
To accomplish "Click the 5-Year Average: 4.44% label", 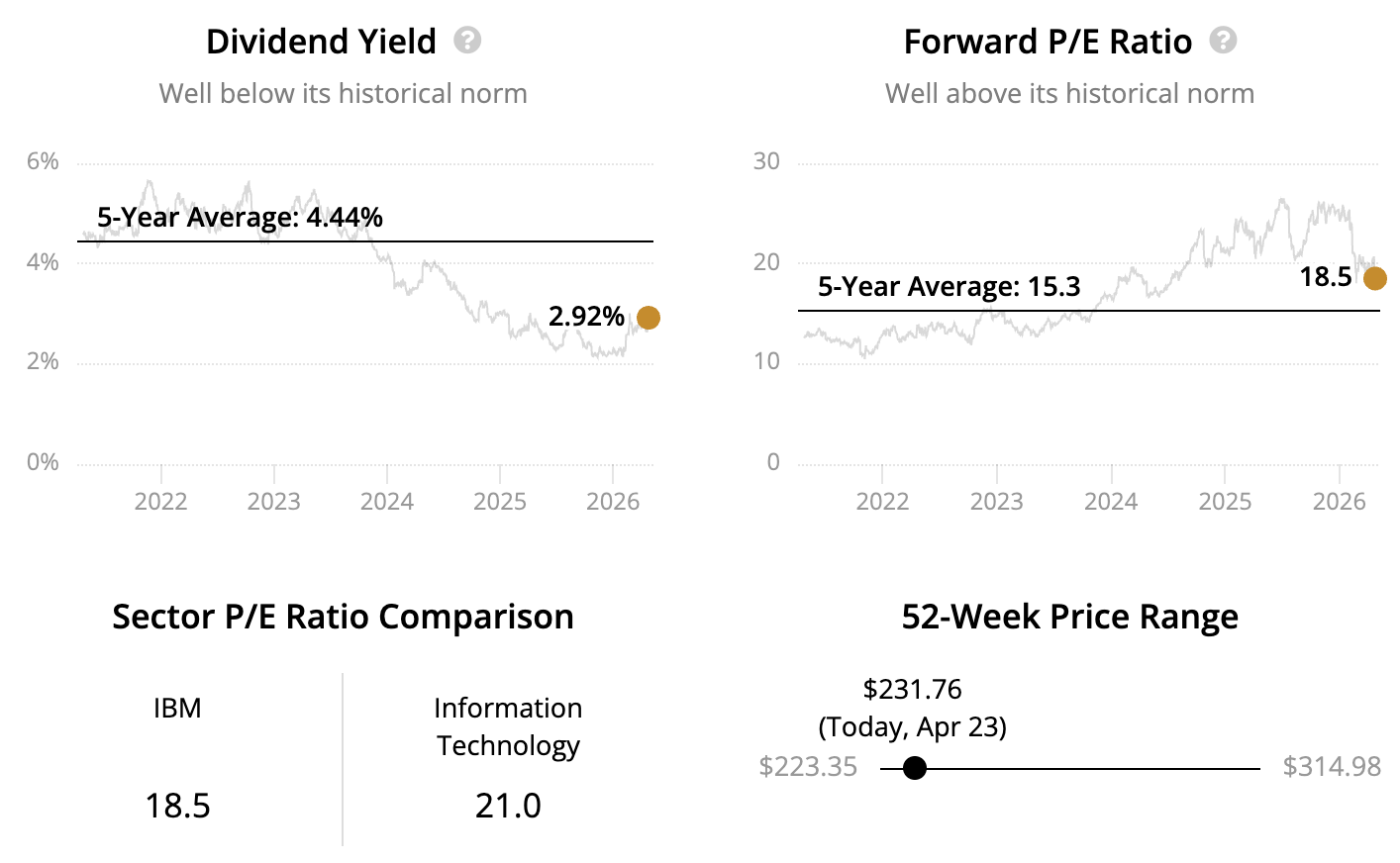I will click(240, 218).
